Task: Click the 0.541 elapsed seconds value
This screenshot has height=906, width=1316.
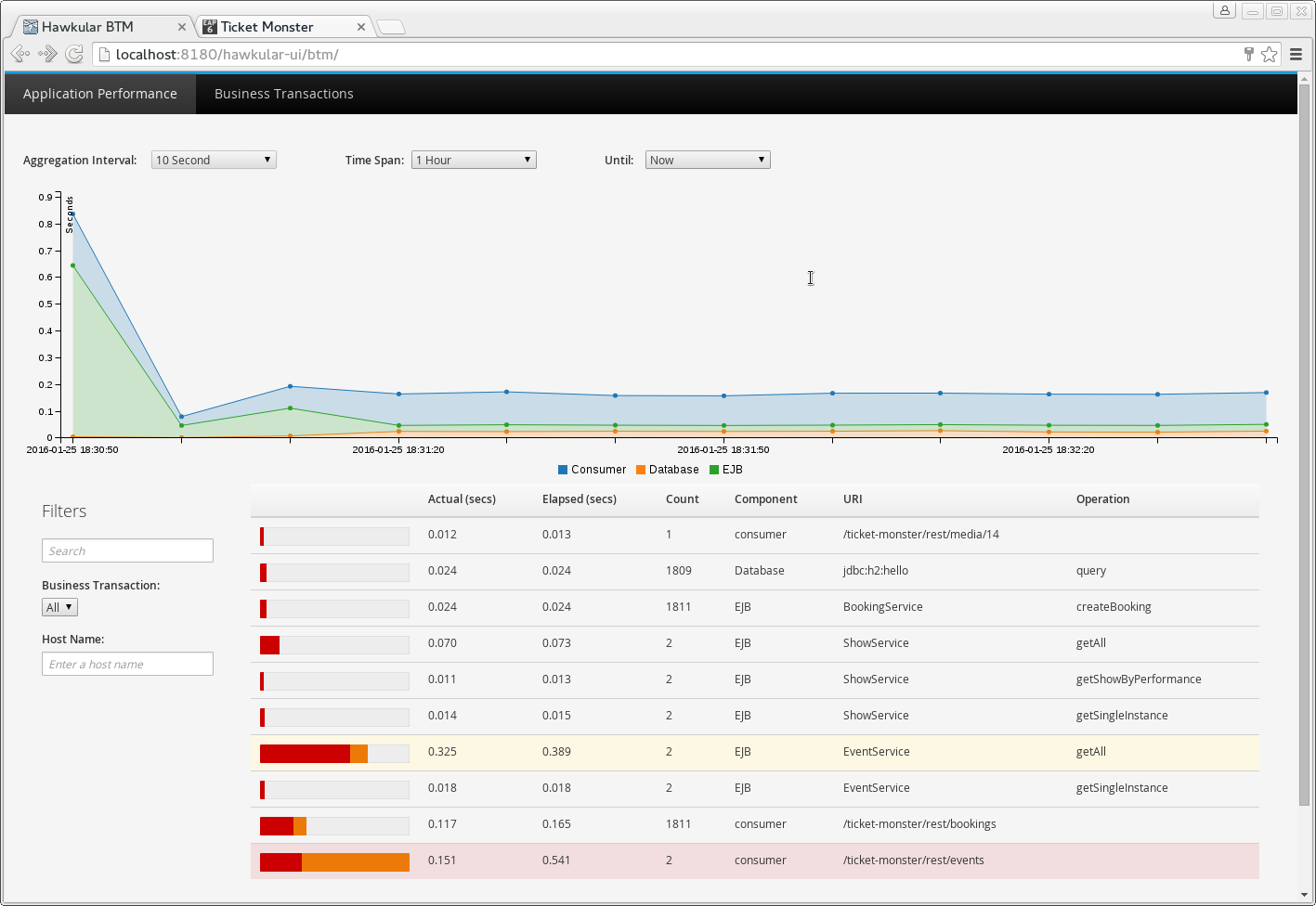Action: [556, 861]
